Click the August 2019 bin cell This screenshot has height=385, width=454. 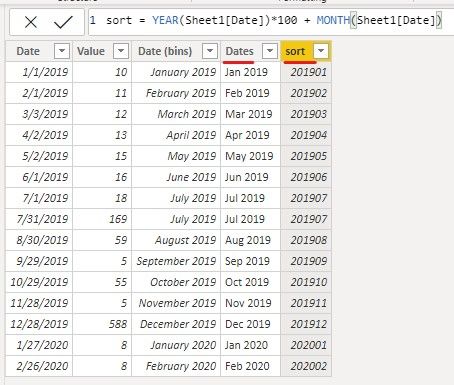point(176,240)
